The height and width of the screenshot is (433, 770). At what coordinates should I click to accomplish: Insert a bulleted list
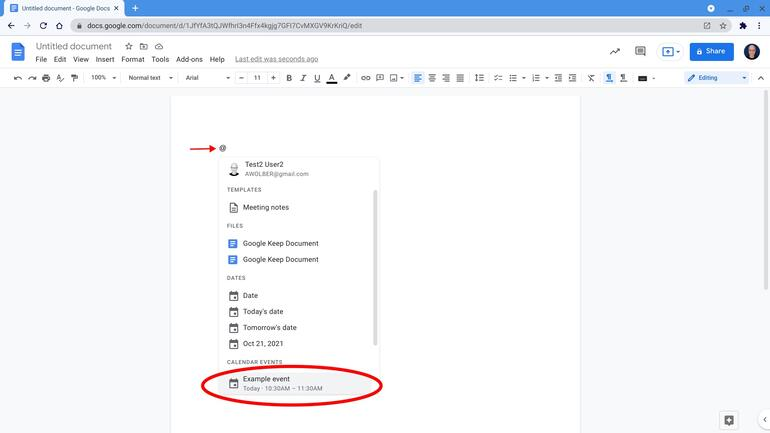(x=513, y=78)
